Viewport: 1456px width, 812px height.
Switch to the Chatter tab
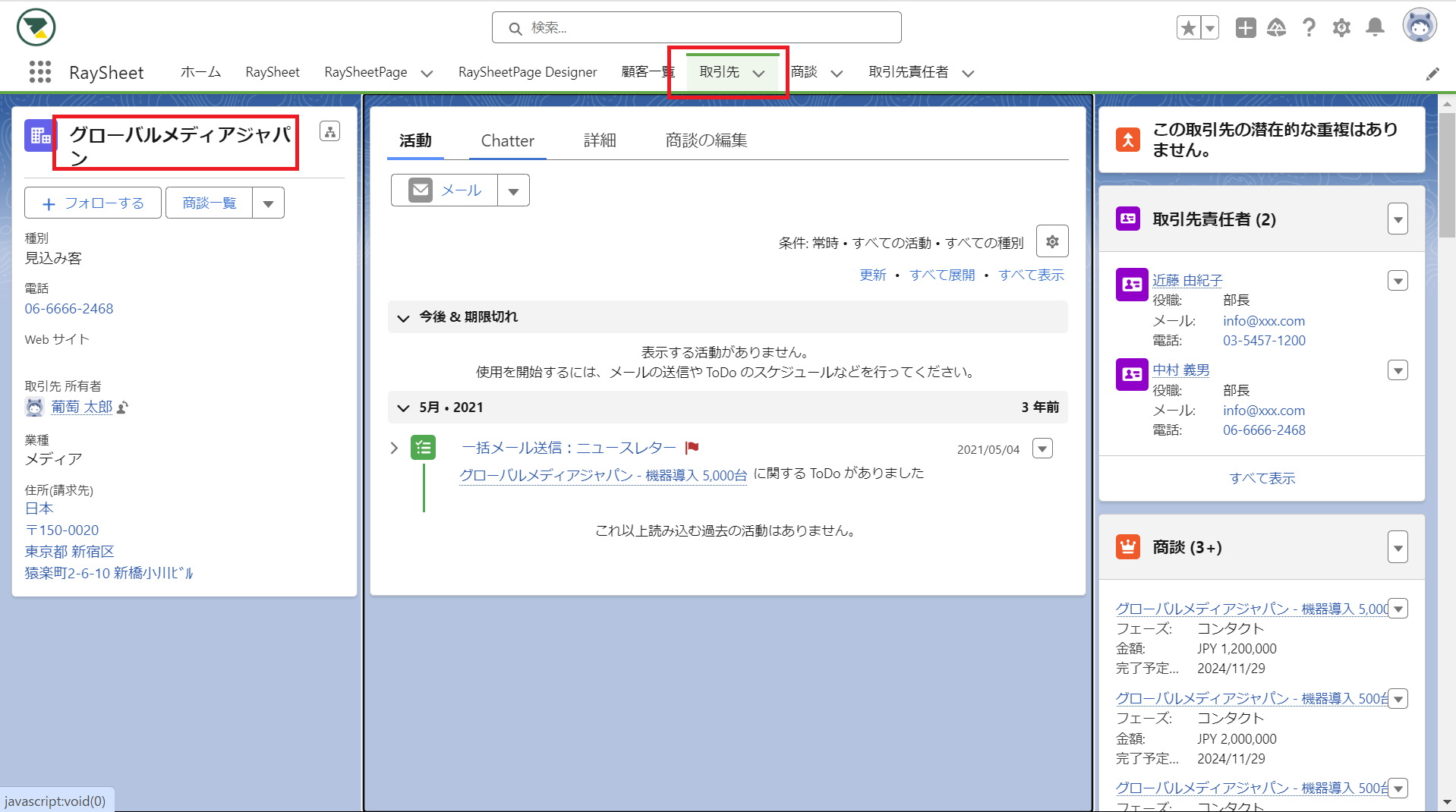(x=507, y=140)
